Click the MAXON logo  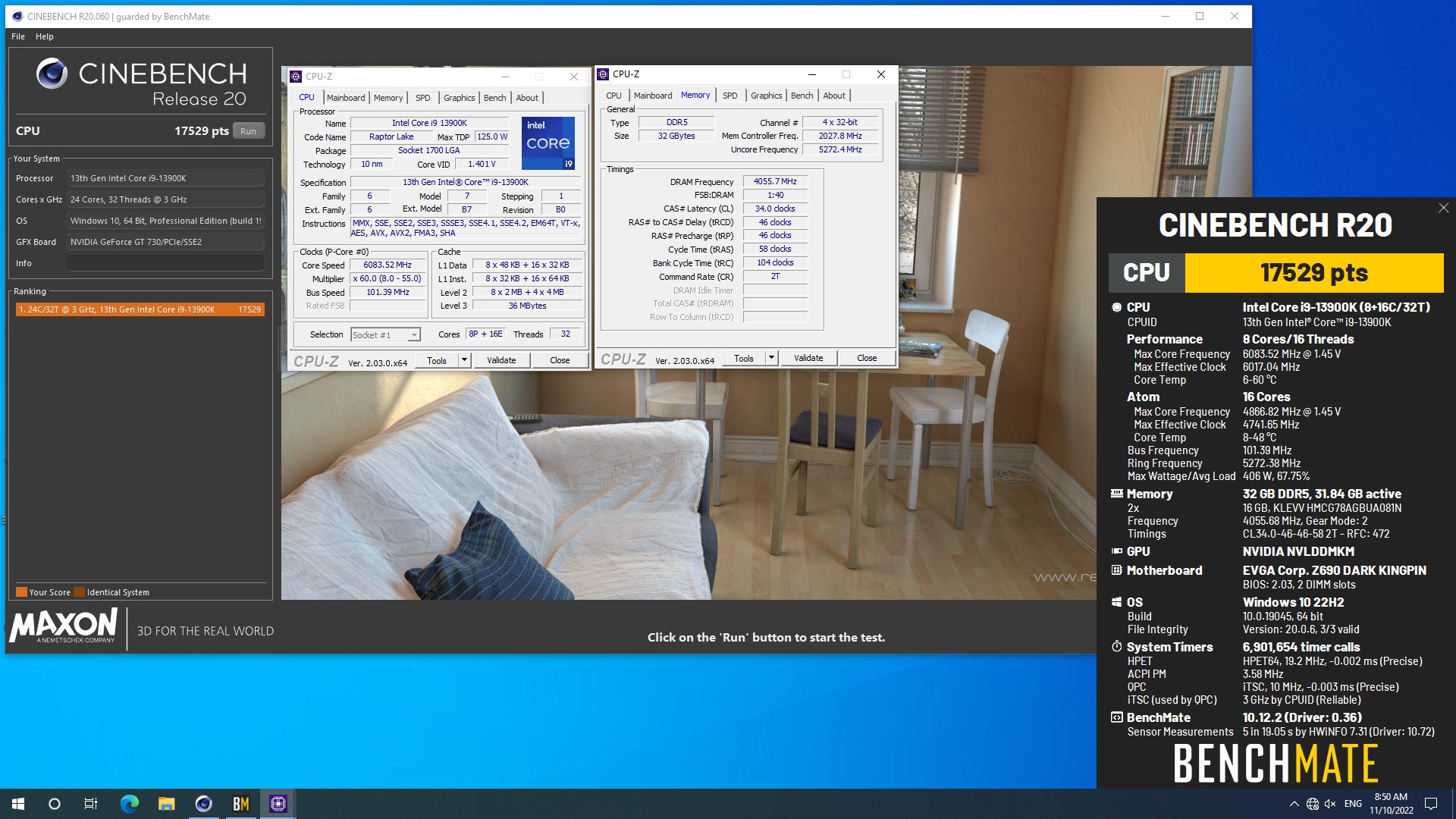[63, 626]
